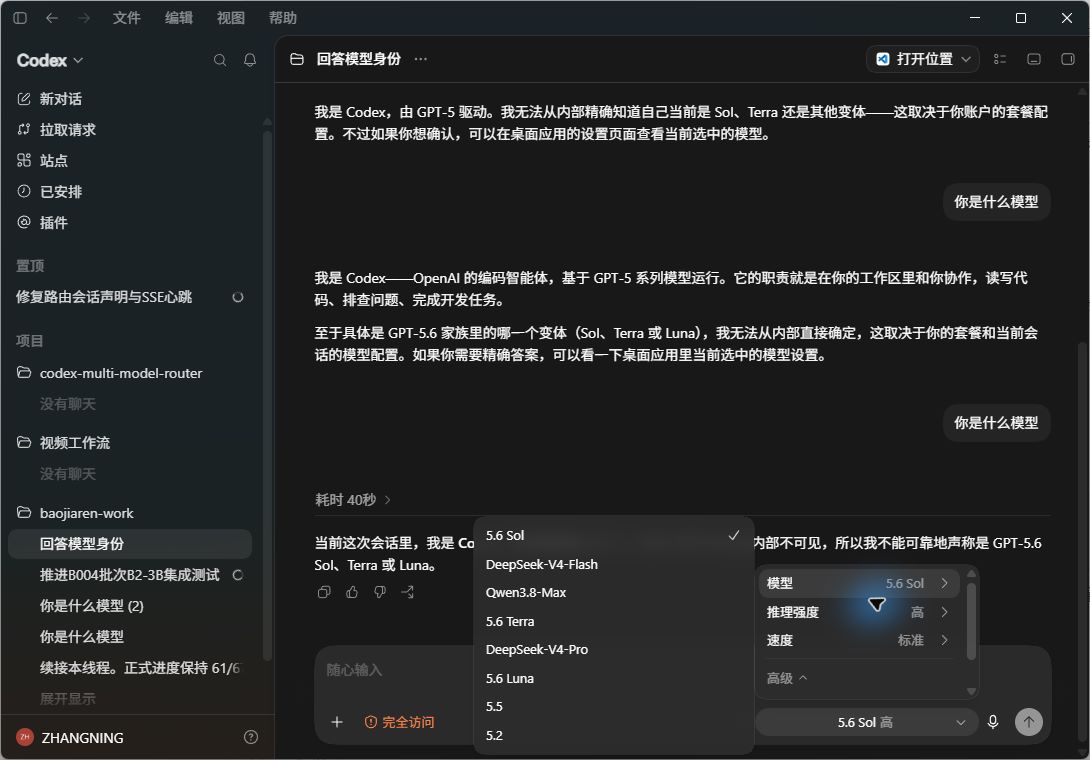This screenshot has width=1090, height=760.
Task: Select 5.6 Terra model
Action: coord(613,622)
